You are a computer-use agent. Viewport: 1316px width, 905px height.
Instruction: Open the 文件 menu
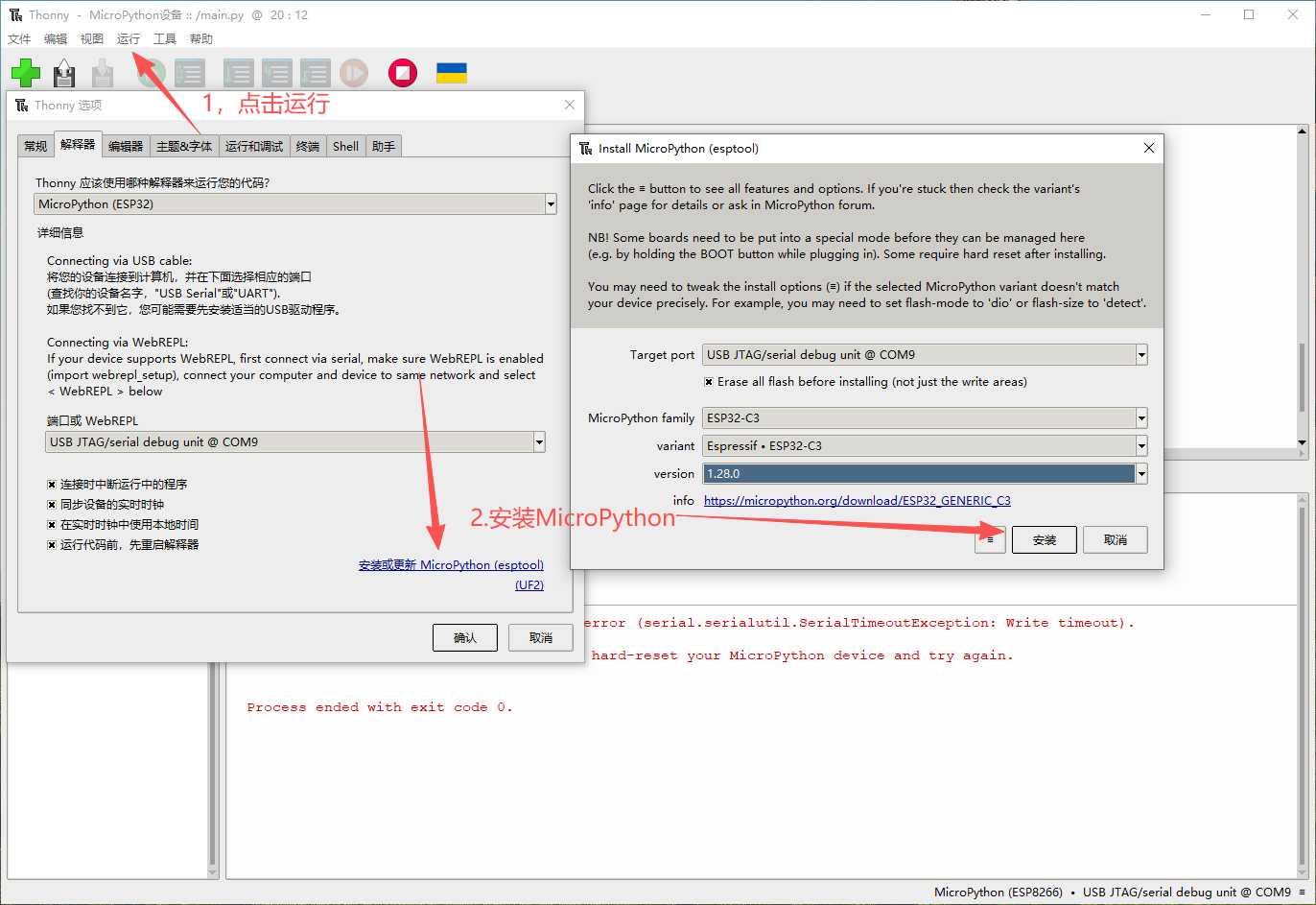(x=19, y=39)
